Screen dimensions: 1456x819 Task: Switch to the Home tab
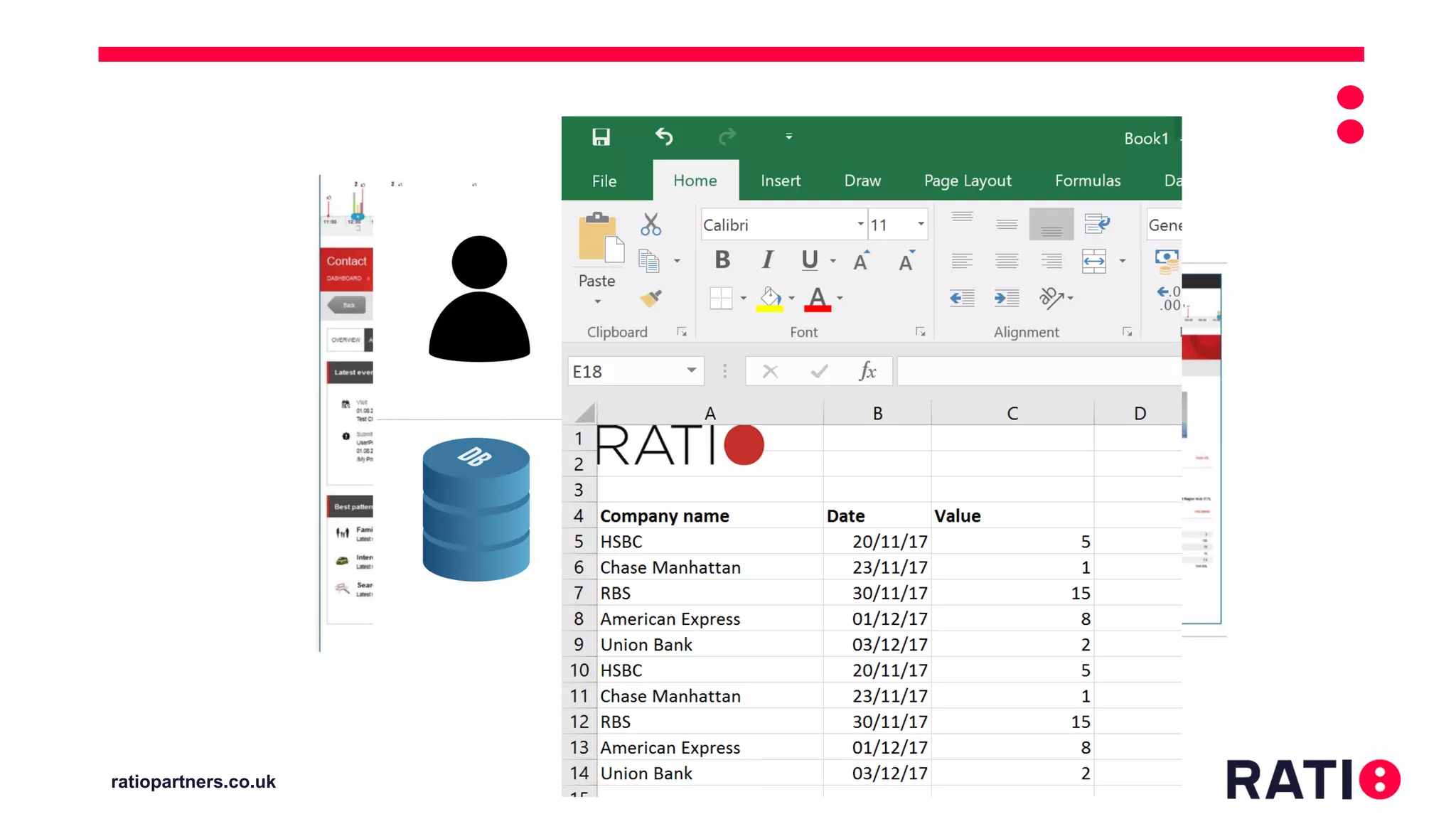pyautogui.click(x=695, y=181)
